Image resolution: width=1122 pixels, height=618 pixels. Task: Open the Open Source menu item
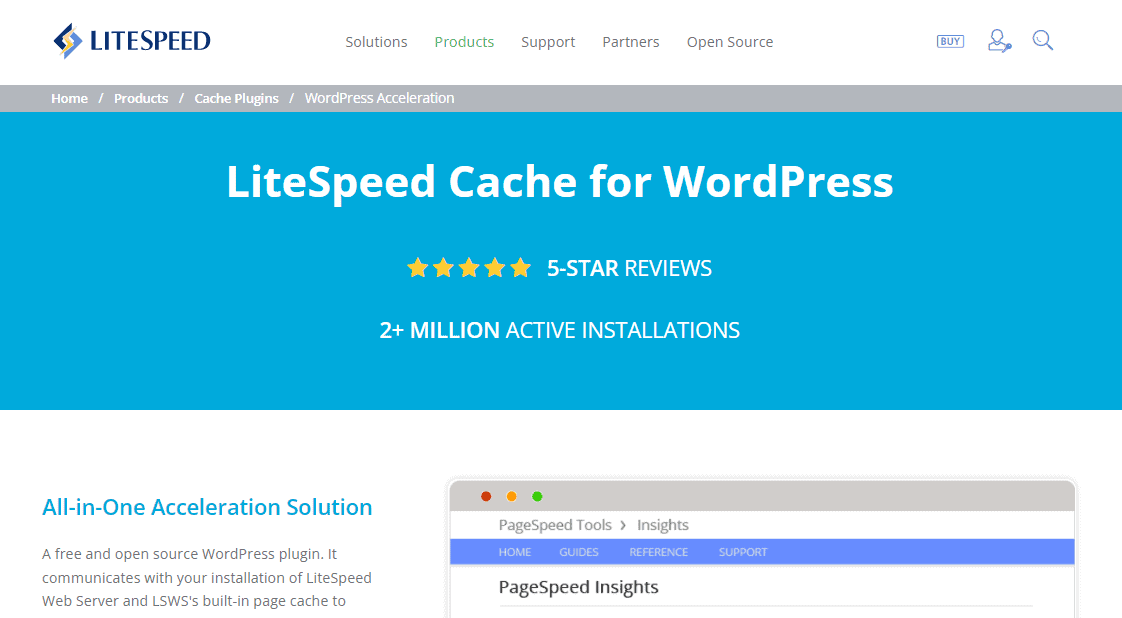pos(729,42)
